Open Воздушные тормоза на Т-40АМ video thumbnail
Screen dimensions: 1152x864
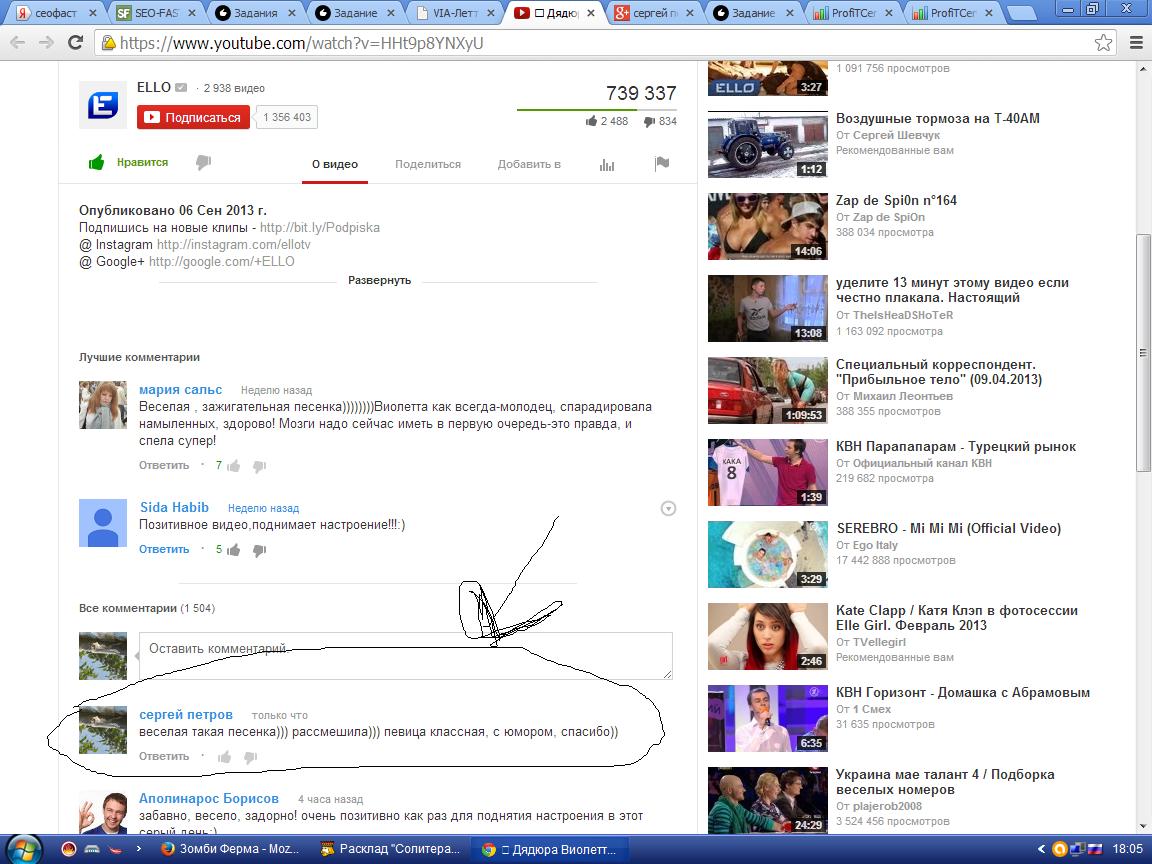[x=768, y=145]
